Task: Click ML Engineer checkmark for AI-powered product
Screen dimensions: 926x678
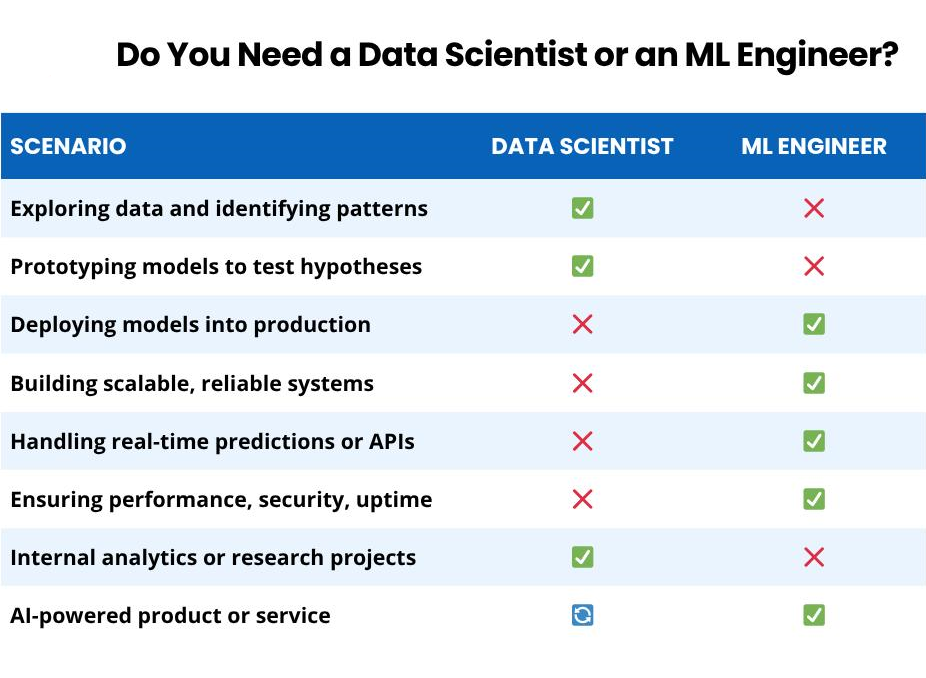Action: pyautogui.click(x=814, y=615)
